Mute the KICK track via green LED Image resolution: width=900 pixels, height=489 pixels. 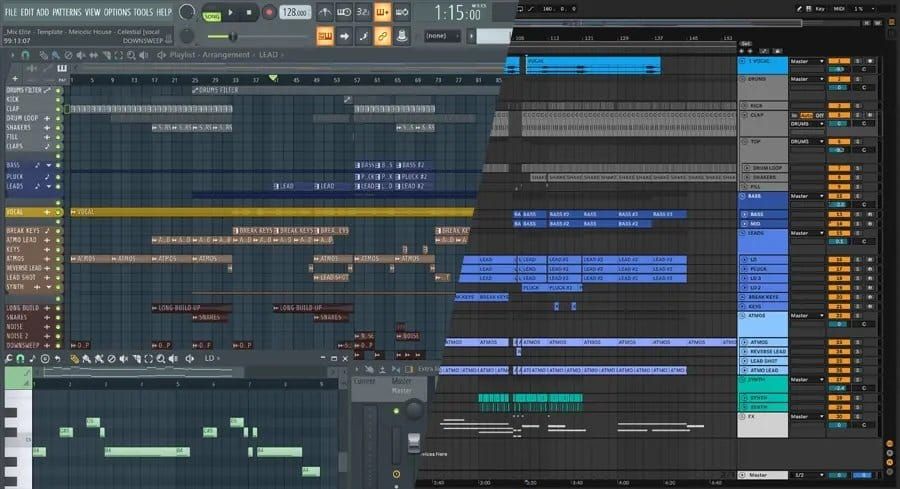[58, 99]
